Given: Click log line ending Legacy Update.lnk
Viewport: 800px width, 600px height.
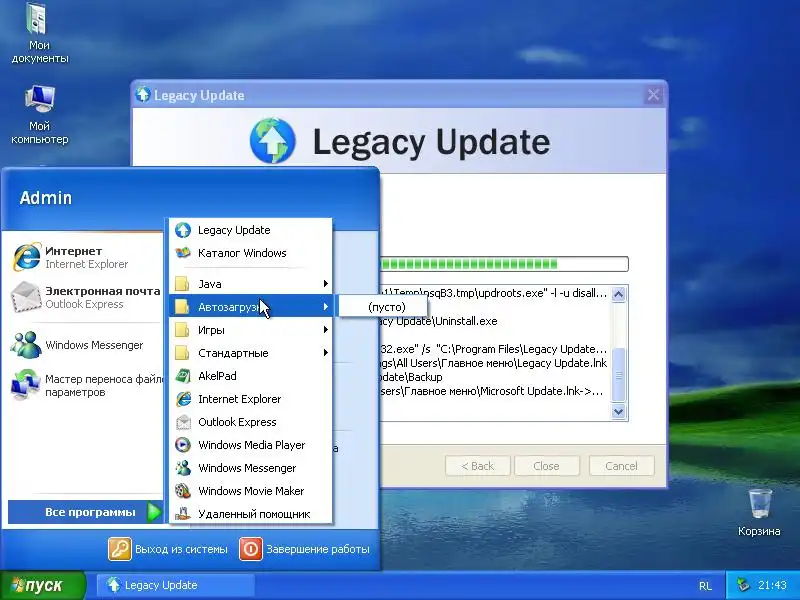Looking at the screenshot, I should click(x=494, y=363).
